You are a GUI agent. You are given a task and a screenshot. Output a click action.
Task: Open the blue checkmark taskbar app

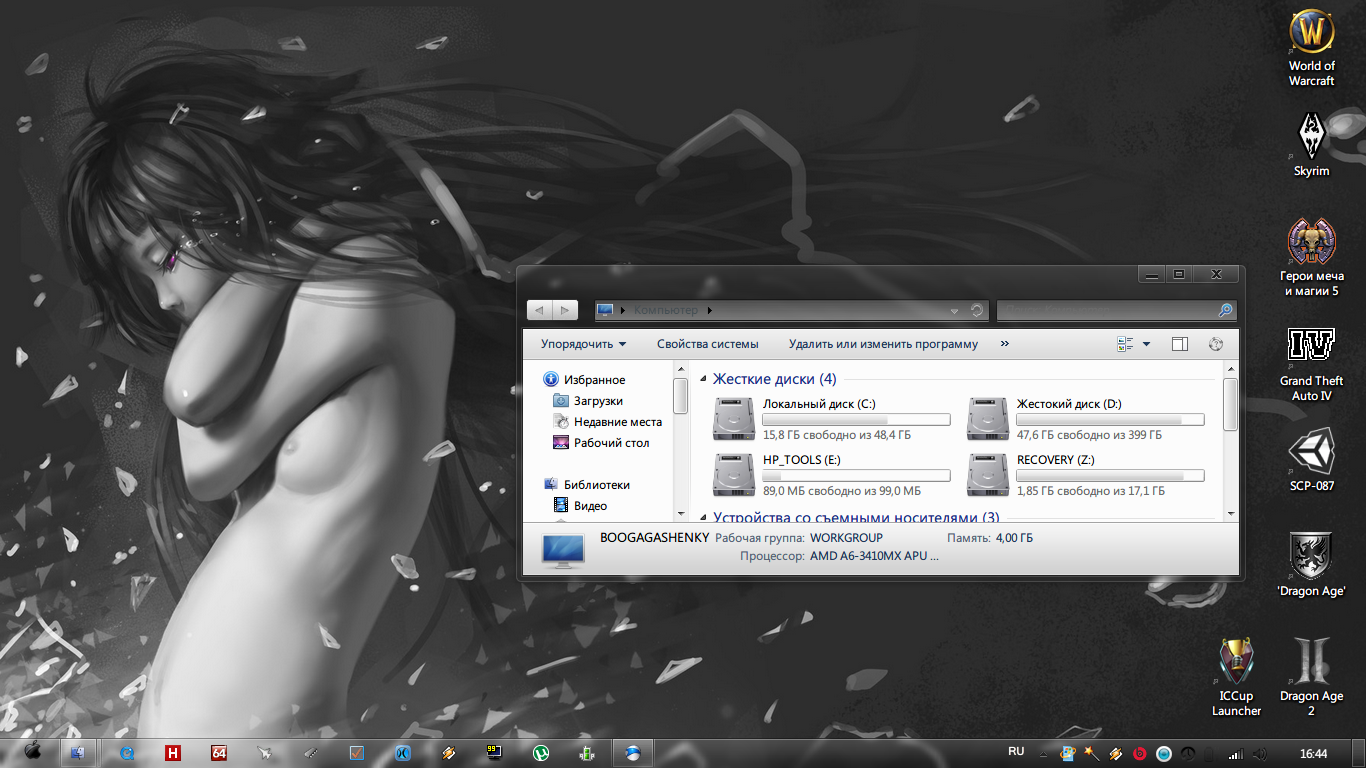pos(357,753)
